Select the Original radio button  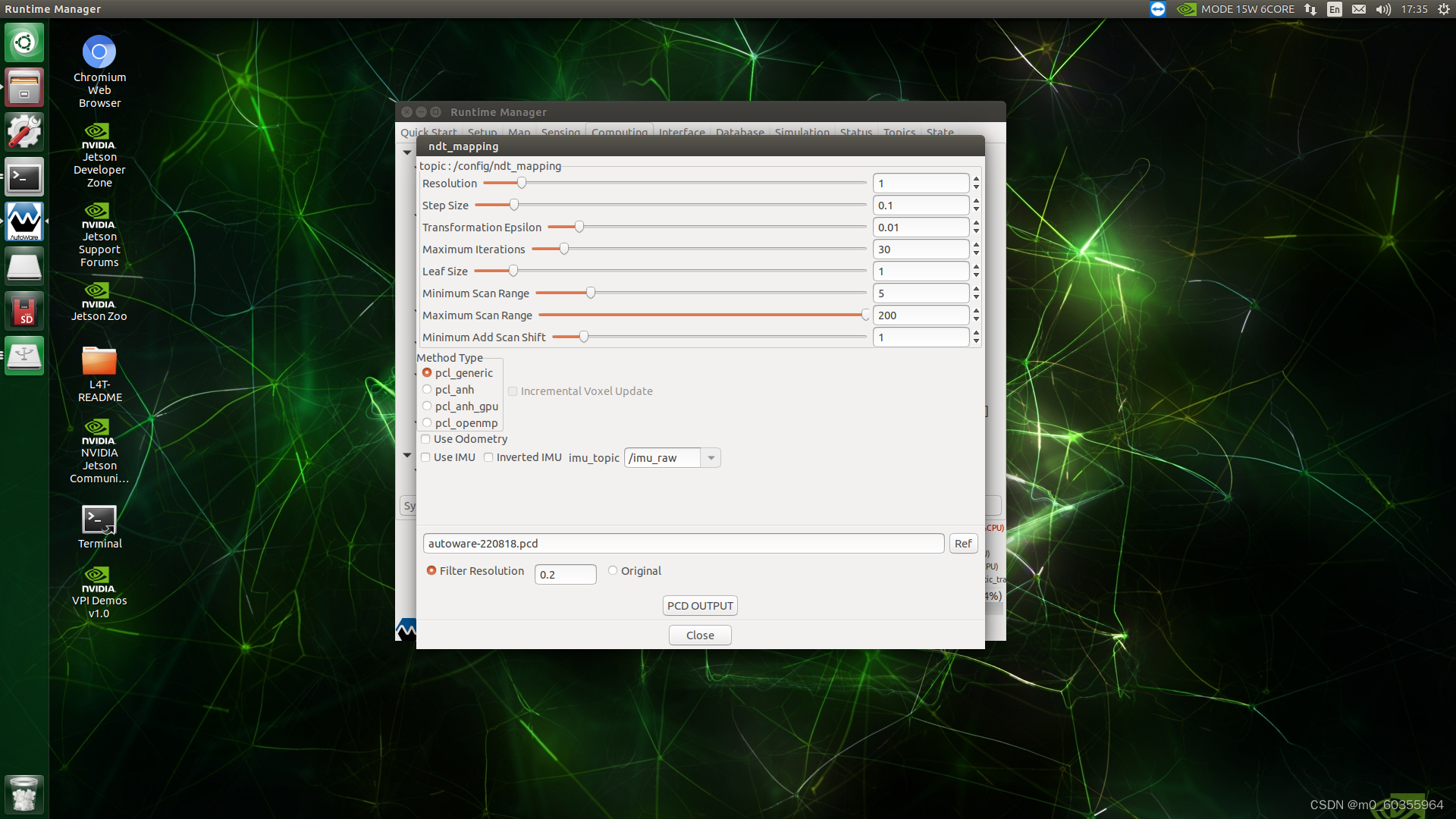612,570
